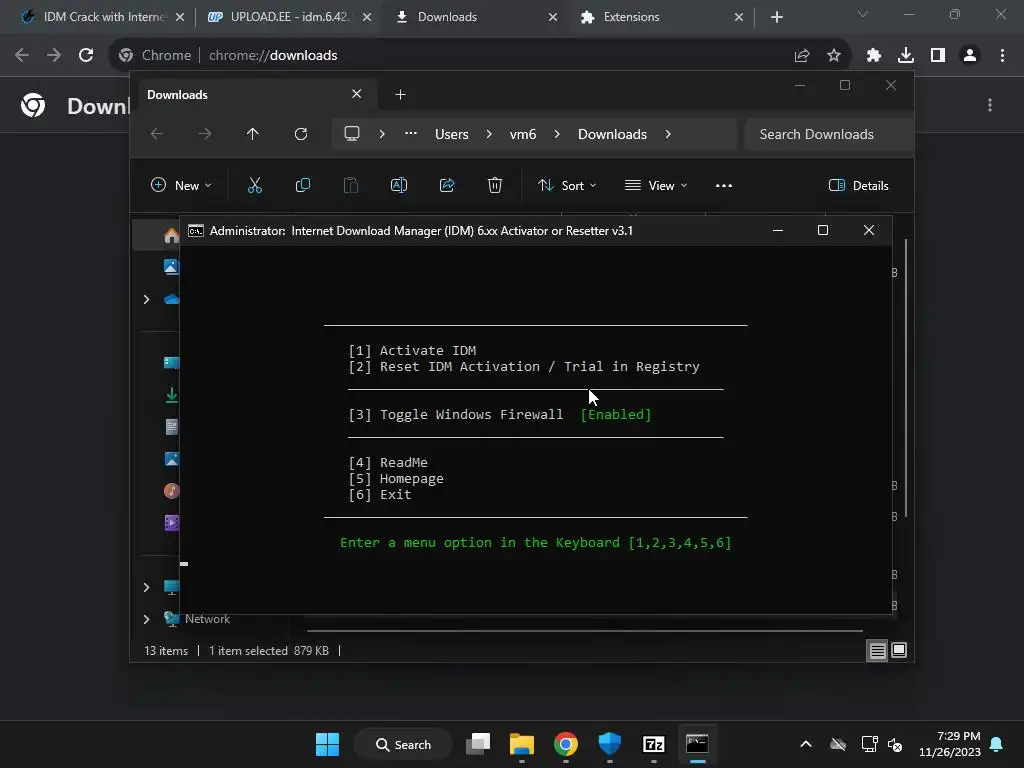Toggle the Details pane
Screen dimensions: 1024x768
(x=858, y=185)
